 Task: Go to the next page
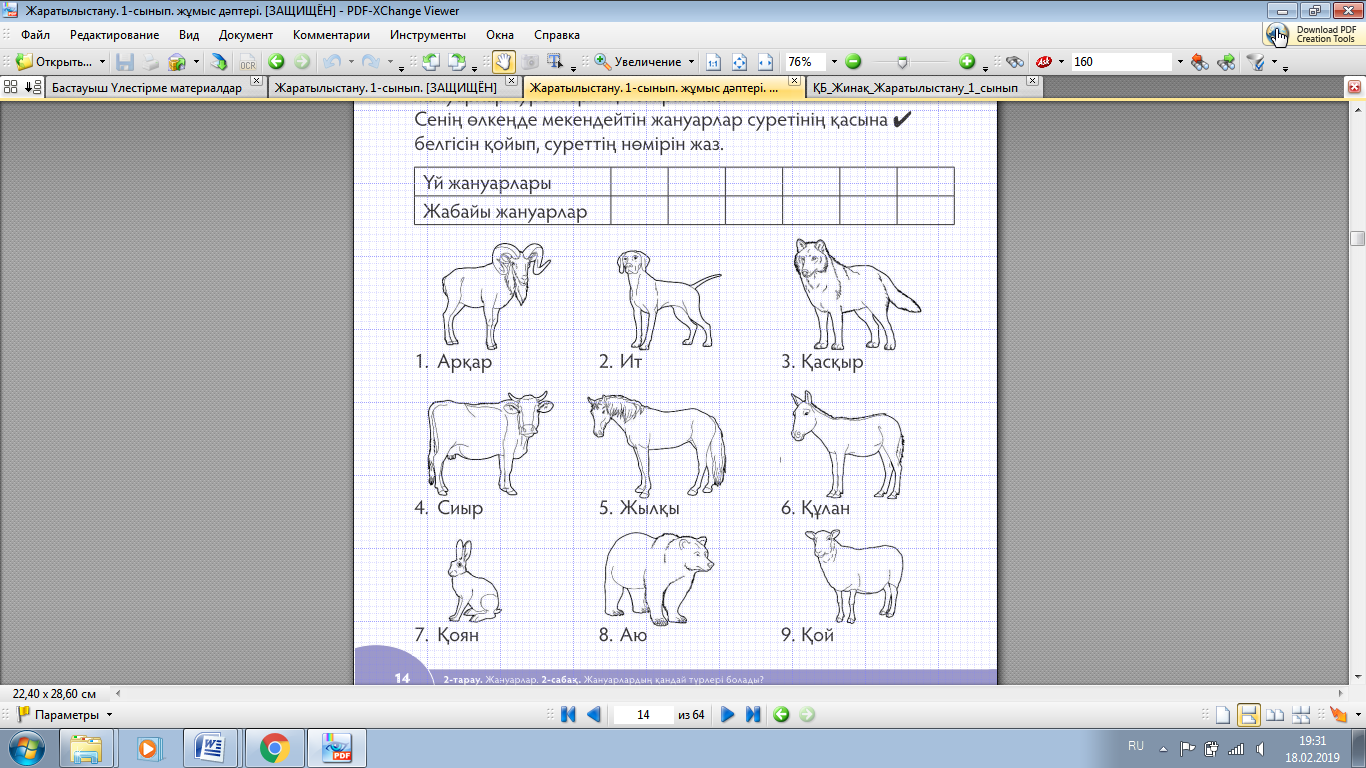pyautogui.click(x=728, y=714)
